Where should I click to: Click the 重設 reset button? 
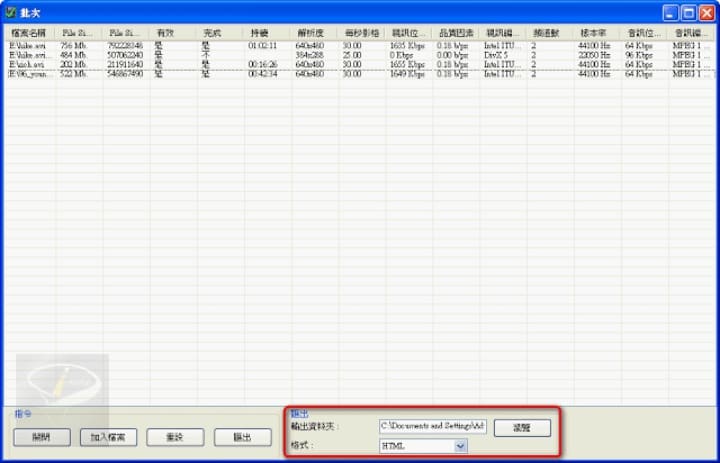174,437
